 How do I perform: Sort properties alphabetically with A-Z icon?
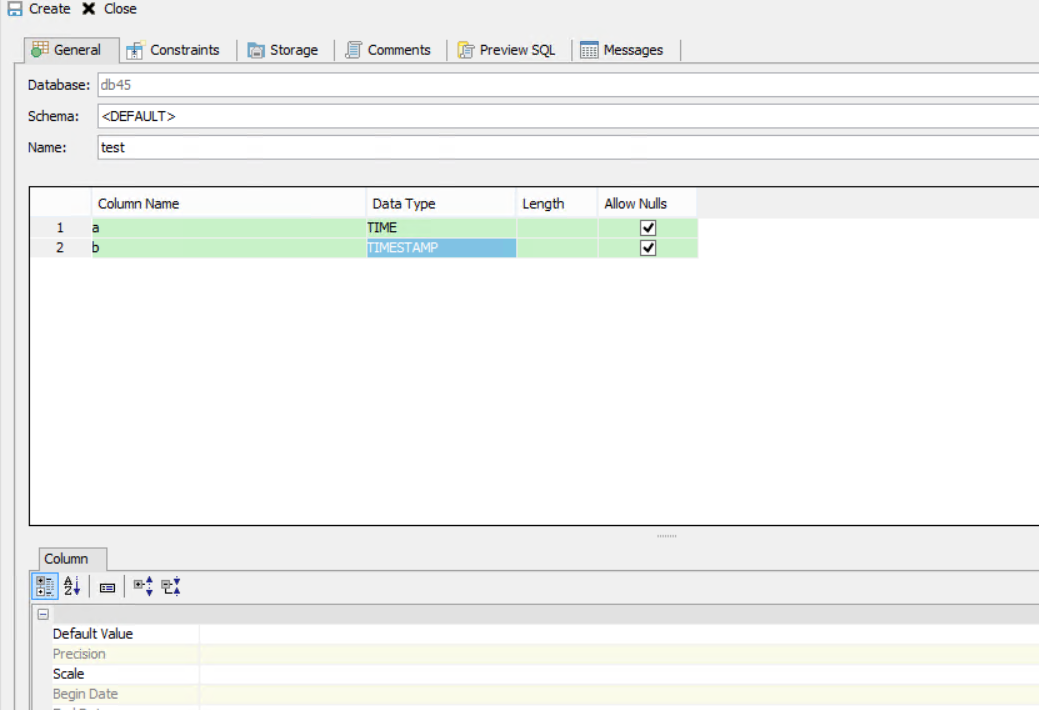[72, 587]
